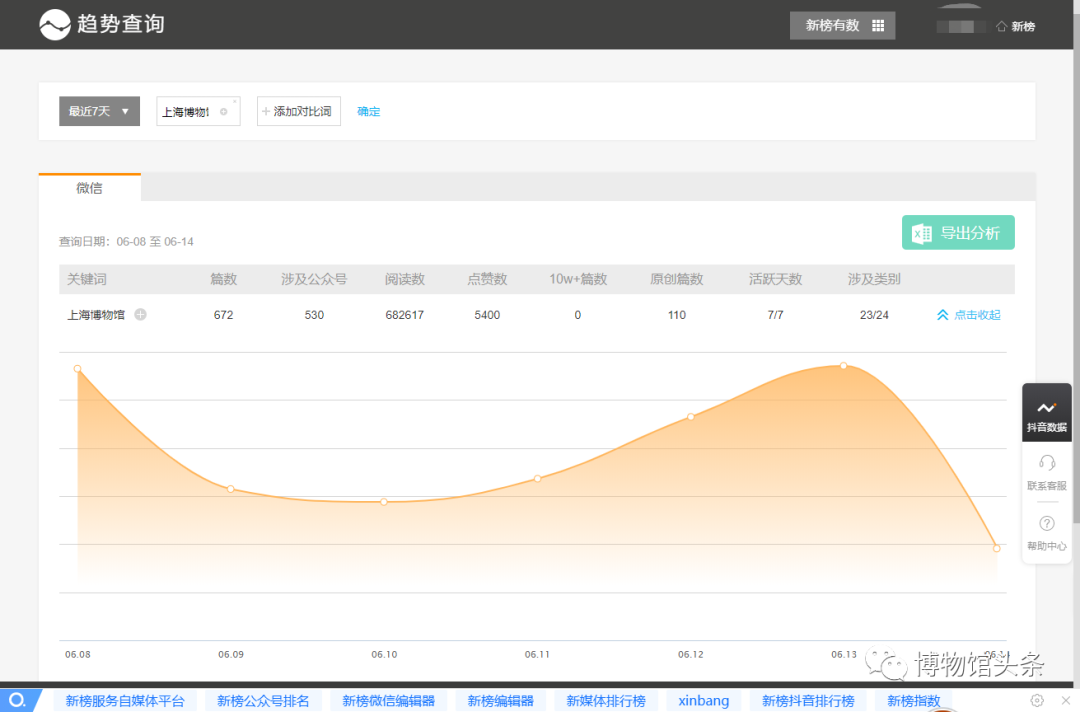The image size is (1080, 712).
Task: Click the 涉及公众号 column header
Action: click(x=314, y=279)
